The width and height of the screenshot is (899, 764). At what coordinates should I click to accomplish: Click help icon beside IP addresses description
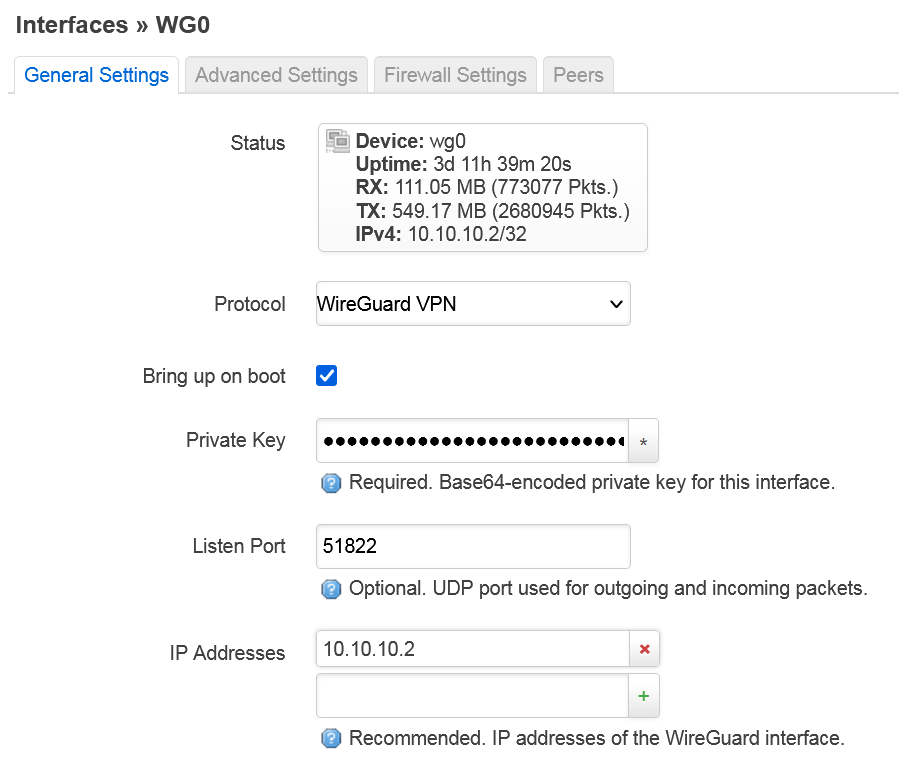click(x=331, y=738)
